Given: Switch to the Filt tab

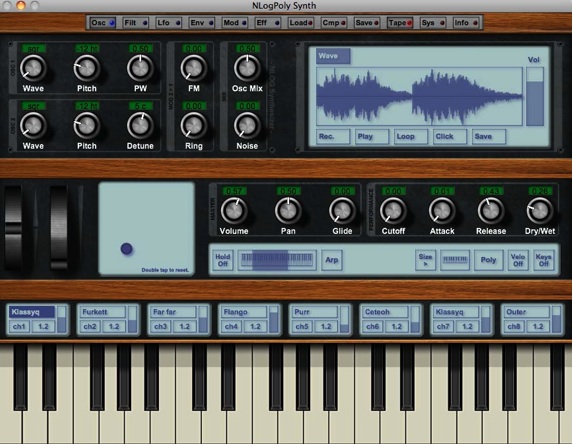Looking at the screenshot, I should tap(136, 23).
